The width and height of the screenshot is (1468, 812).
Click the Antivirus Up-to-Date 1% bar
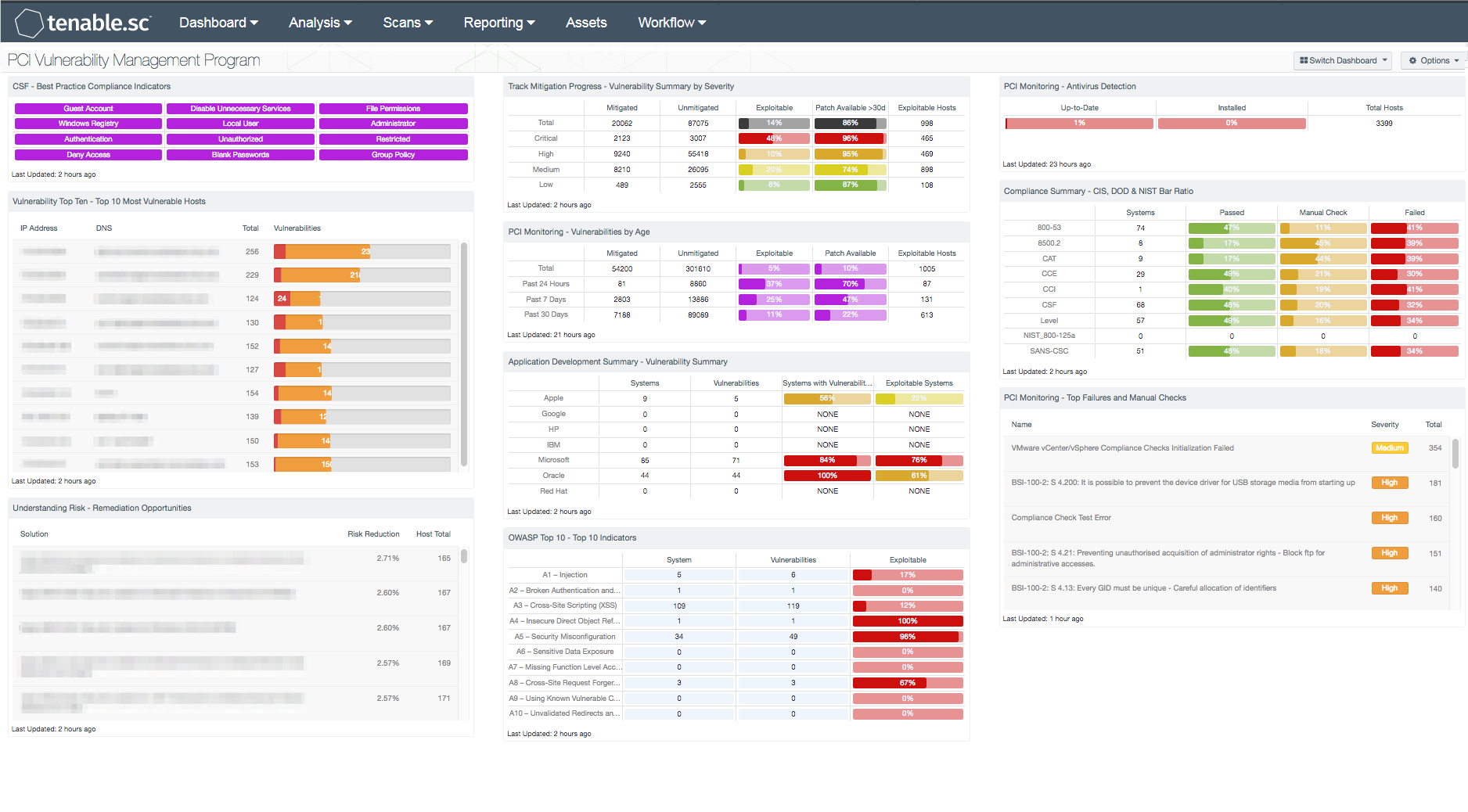pyautogui.click(x=1079, y=124)
